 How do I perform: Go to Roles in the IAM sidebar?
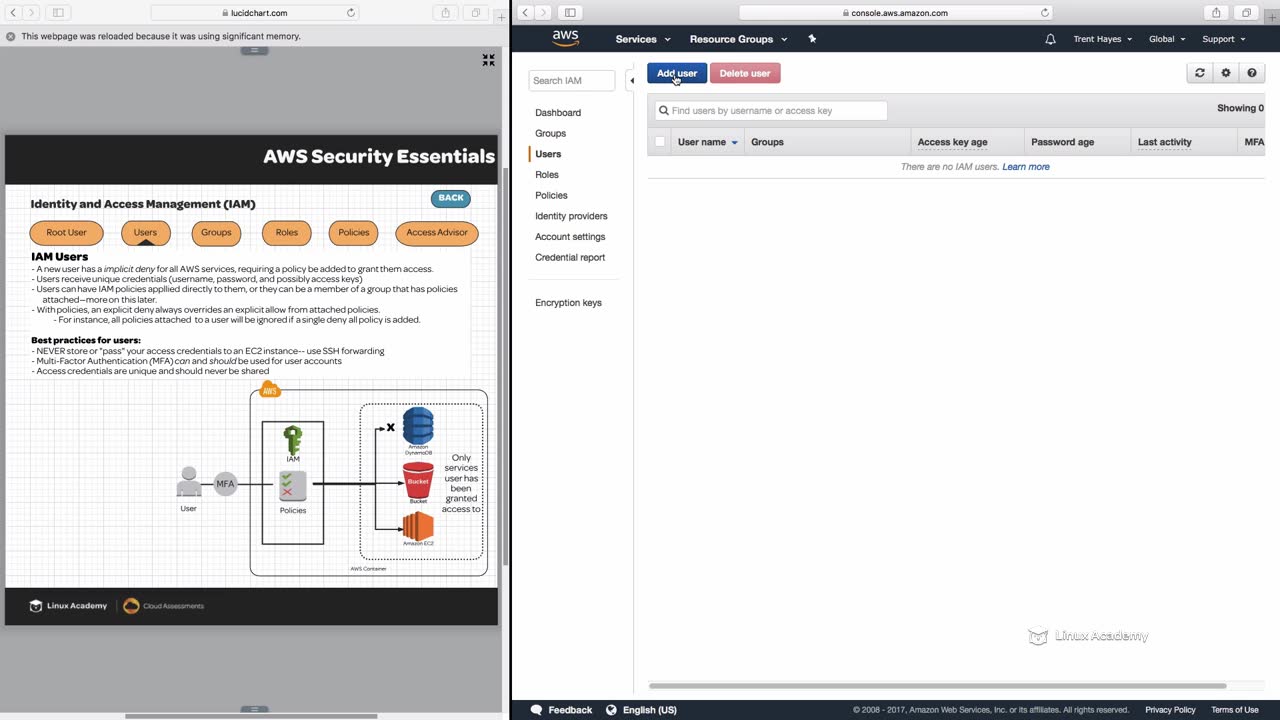[x=547, y=175]
